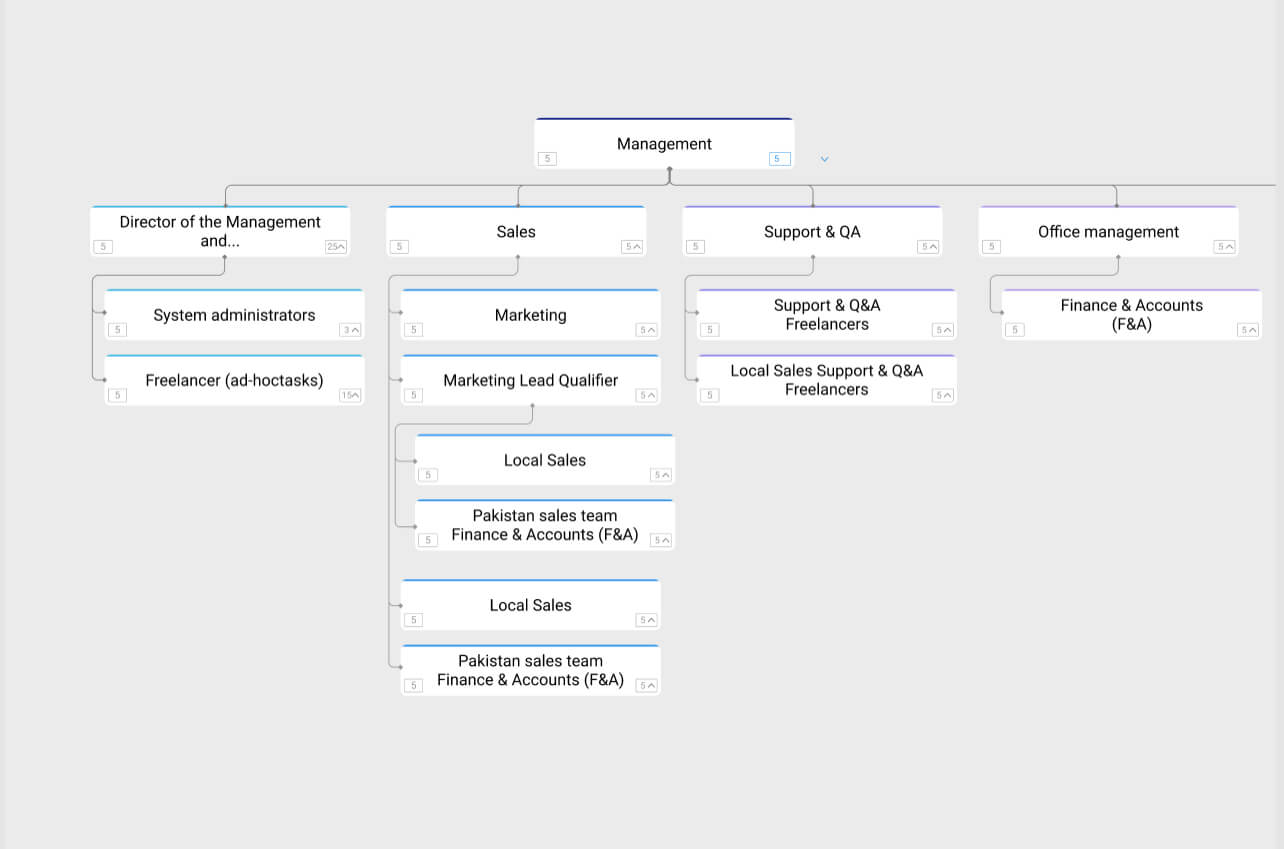The width and height of the screenshot is (1284, 849).
Task: Select the Office management card title
Action: (1108, 232)
